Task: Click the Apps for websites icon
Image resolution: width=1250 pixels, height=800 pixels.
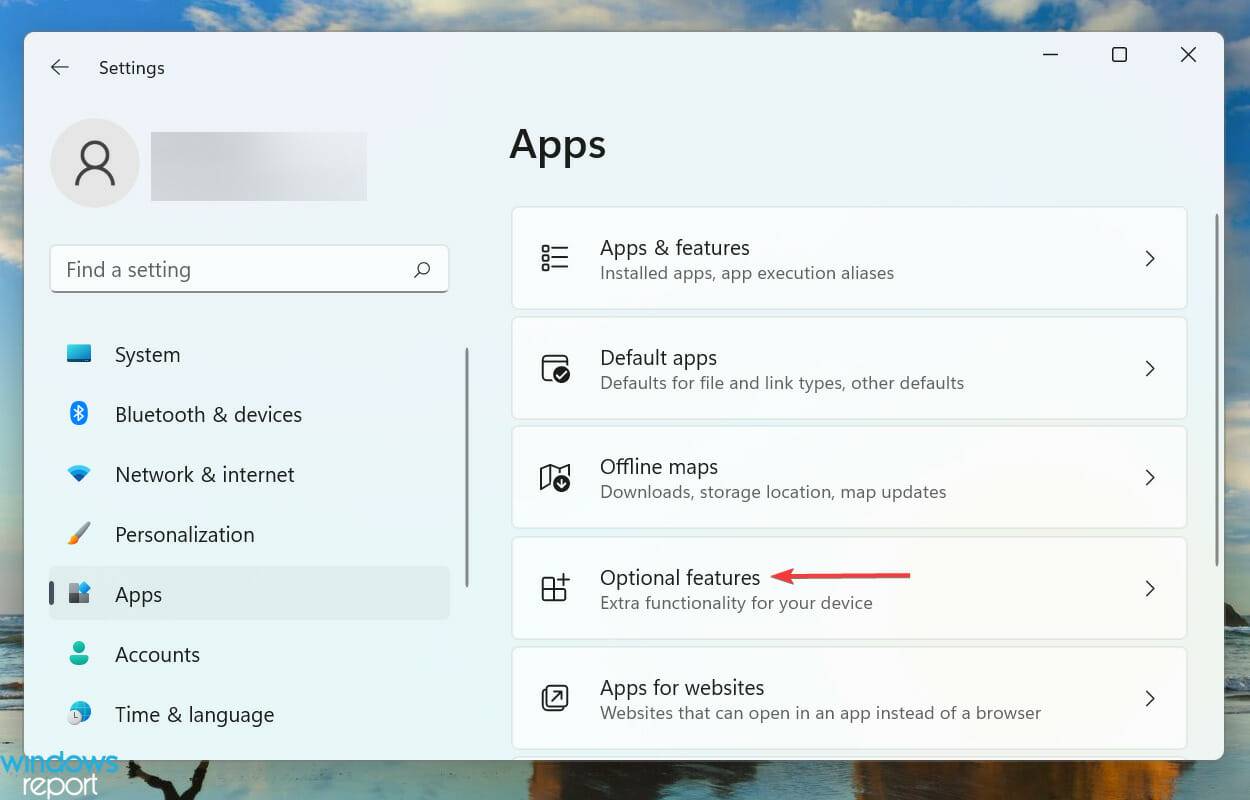Action: tap(556, 698)
